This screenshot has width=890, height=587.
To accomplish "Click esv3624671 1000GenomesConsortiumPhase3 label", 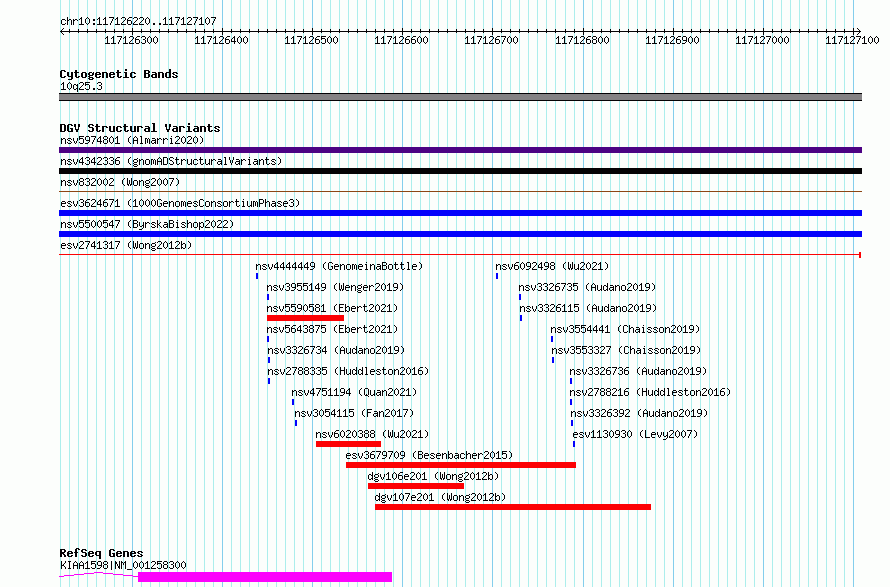I will point(180,203).
